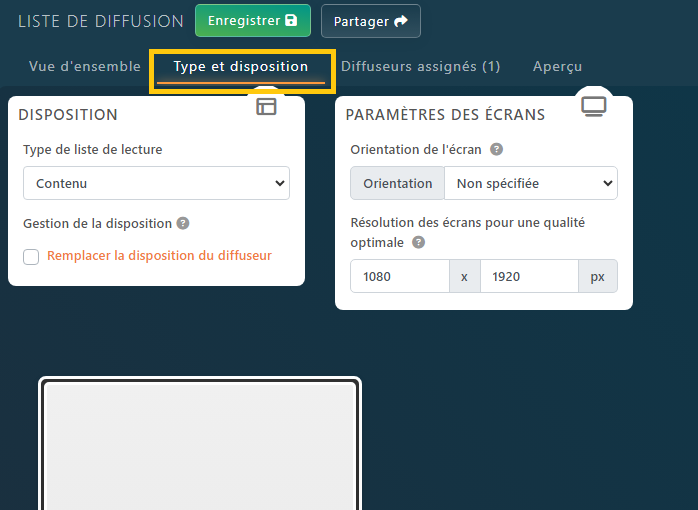Viewport: 698px width, 510px height.
Task: Click the monitor icon above Paramètres des écrans
Action: [x=594, y=106]
